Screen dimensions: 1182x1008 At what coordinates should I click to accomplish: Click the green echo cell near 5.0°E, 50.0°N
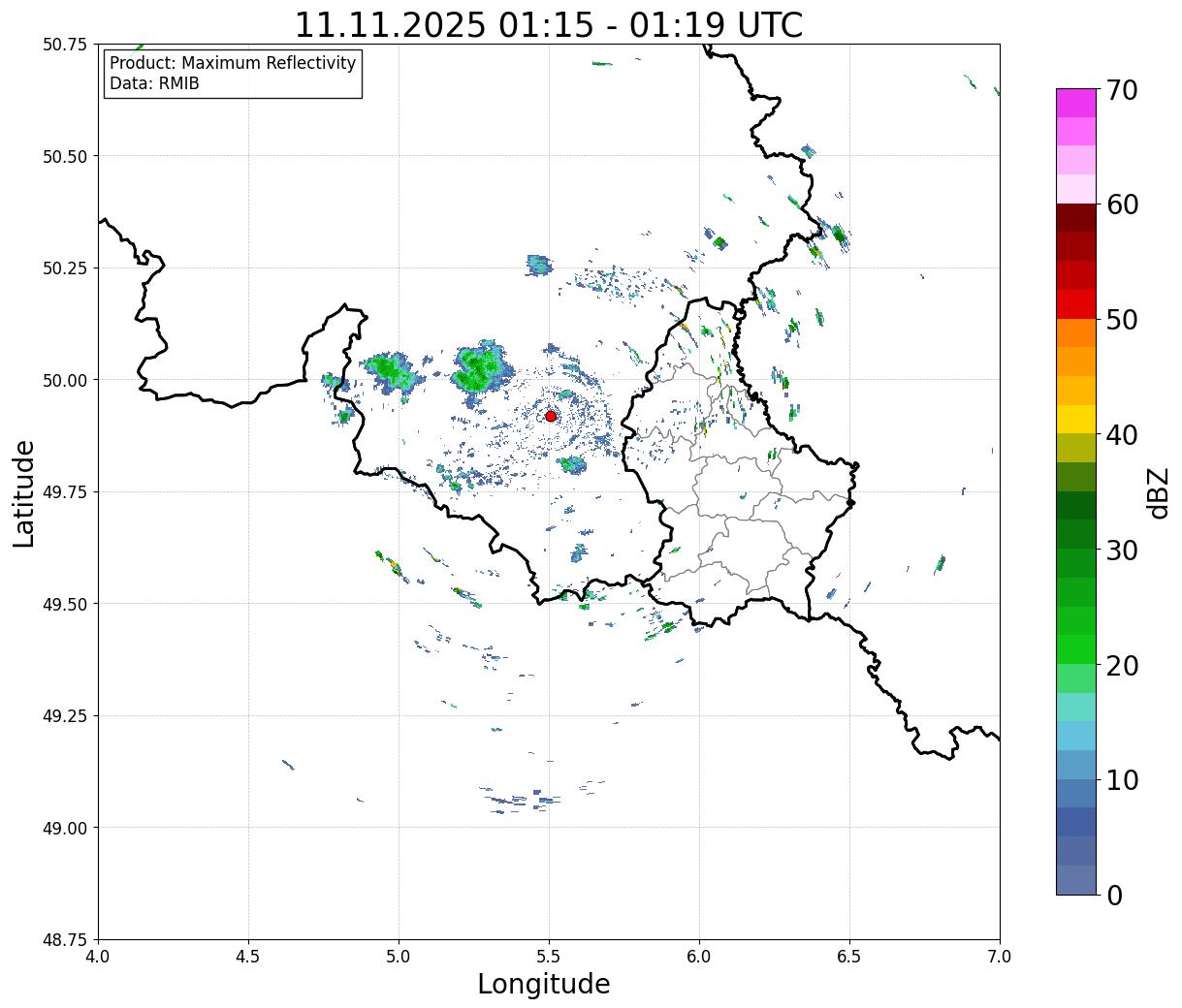coord(392,372)
